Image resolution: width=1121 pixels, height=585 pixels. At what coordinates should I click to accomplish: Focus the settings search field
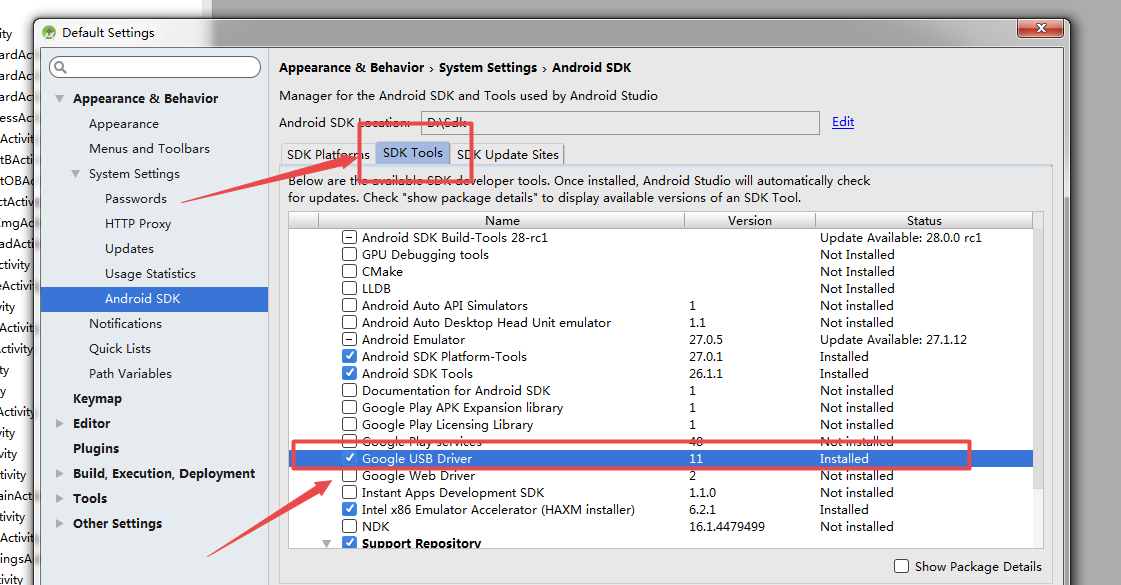pyautogui.click(x=154, y=67)
